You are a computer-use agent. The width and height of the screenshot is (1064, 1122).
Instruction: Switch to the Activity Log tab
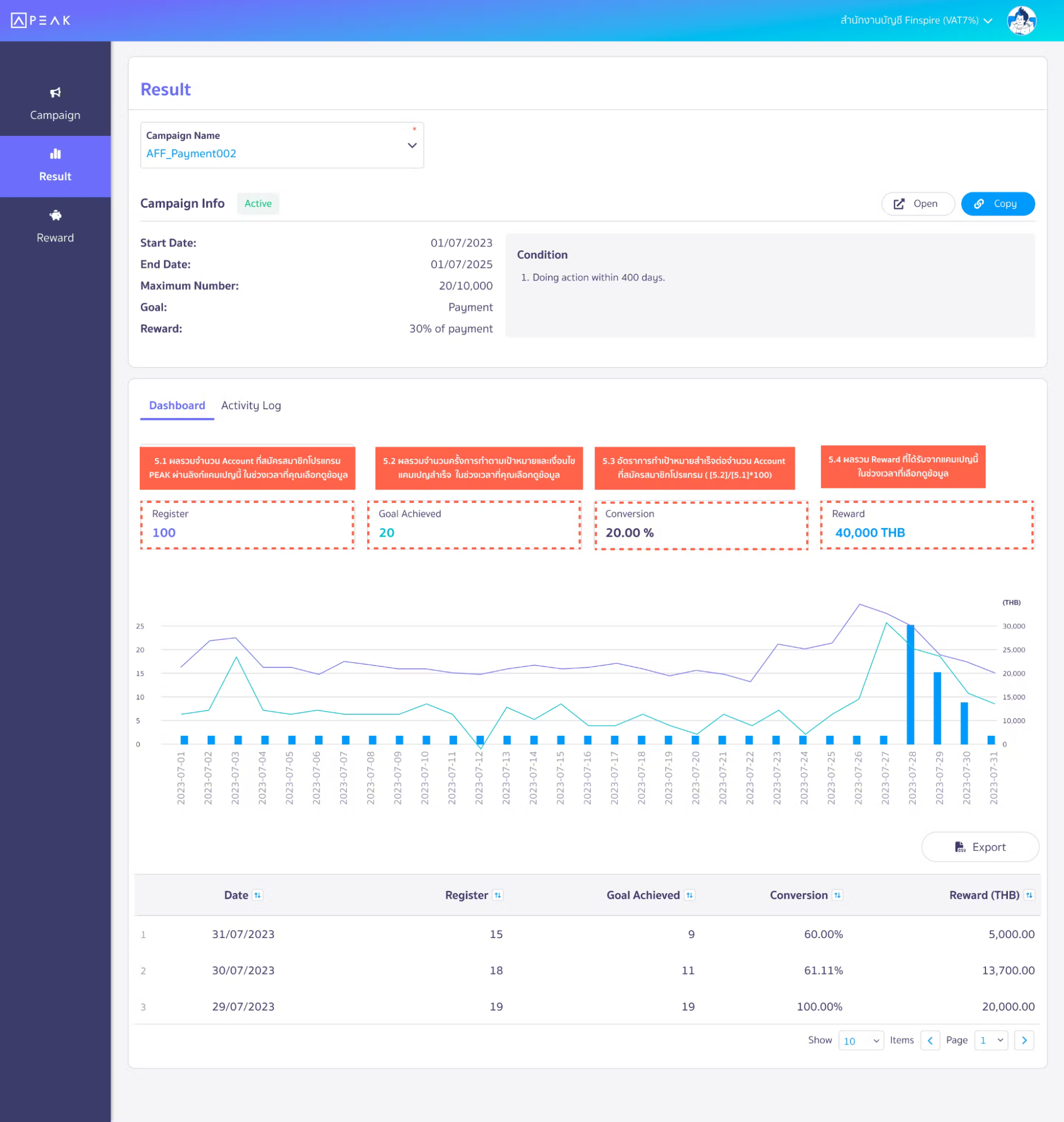pos(250,405)
